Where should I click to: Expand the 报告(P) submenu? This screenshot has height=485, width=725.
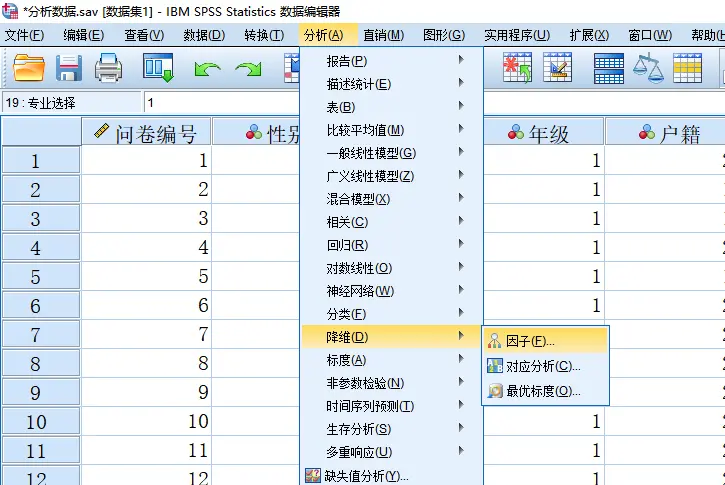coord(391,61)
